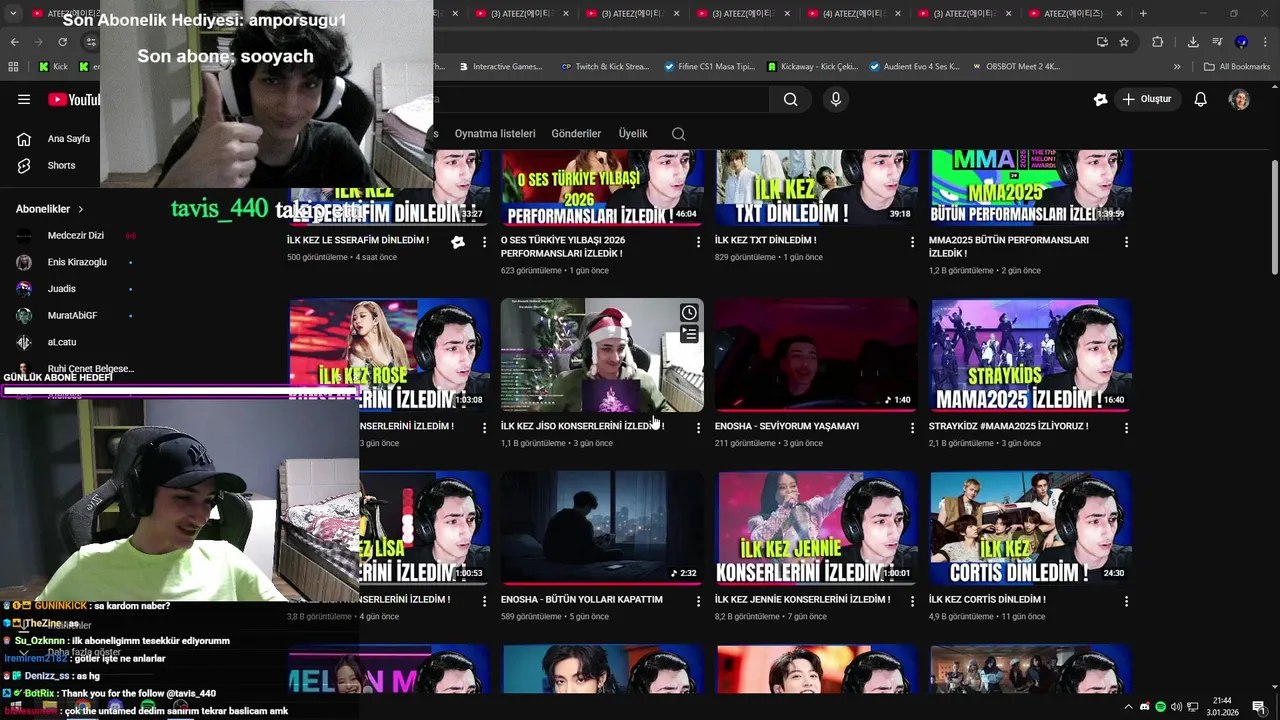Show Chrome downloads

click(x=1193, y=42)
